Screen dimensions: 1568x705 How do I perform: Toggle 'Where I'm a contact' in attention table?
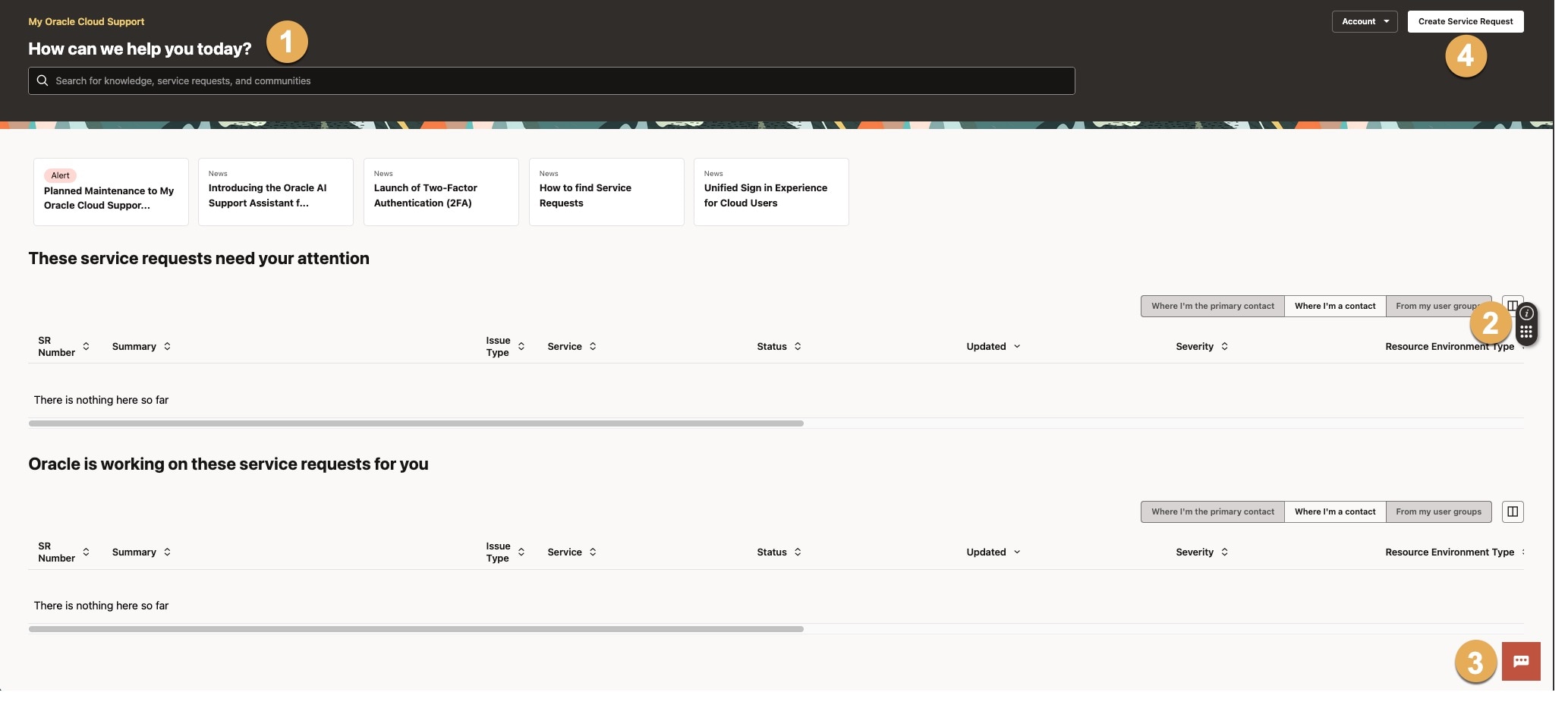tap(1335, 306)
